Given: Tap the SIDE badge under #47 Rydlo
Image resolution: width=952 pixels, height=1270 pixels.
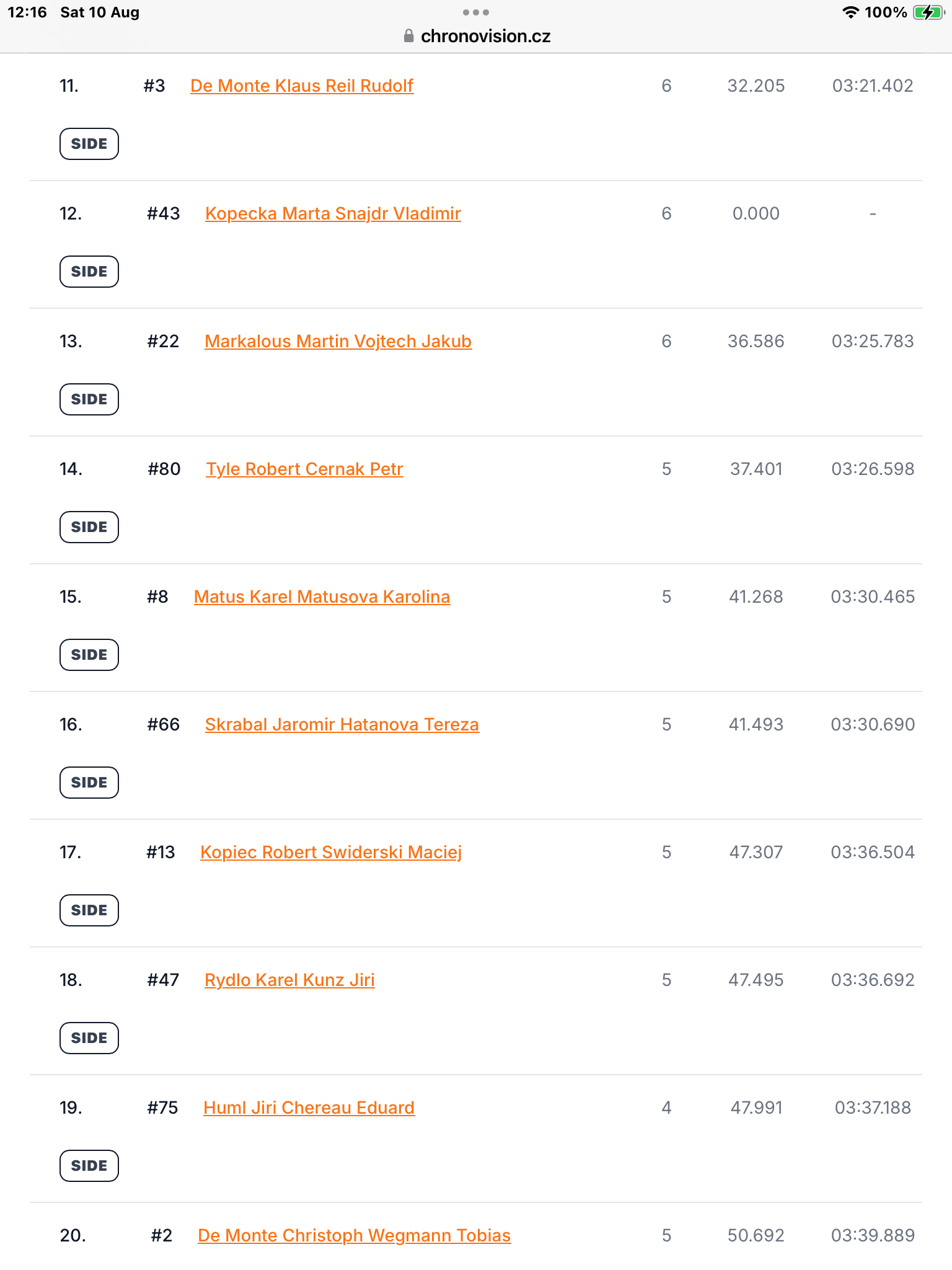Looking at the screenshot, I should point(89,1038).
